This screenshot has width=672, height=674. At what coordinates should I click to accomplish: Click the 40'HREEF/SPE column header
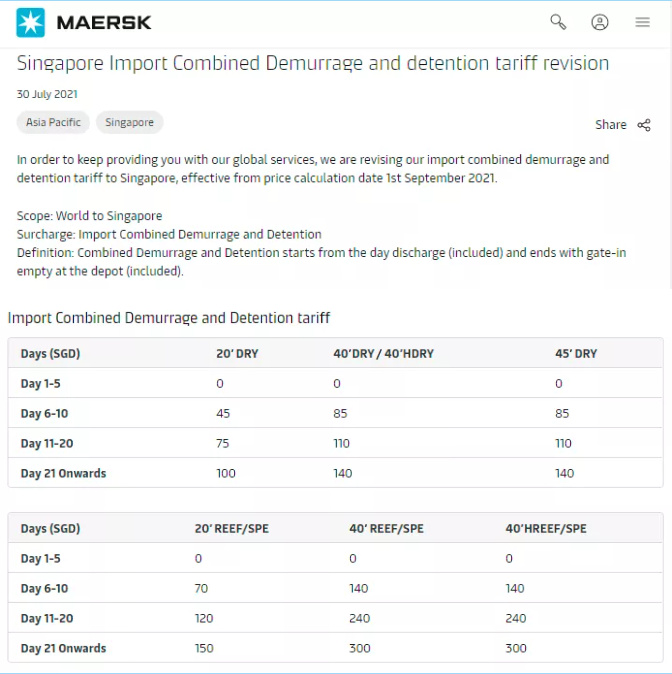546,529
